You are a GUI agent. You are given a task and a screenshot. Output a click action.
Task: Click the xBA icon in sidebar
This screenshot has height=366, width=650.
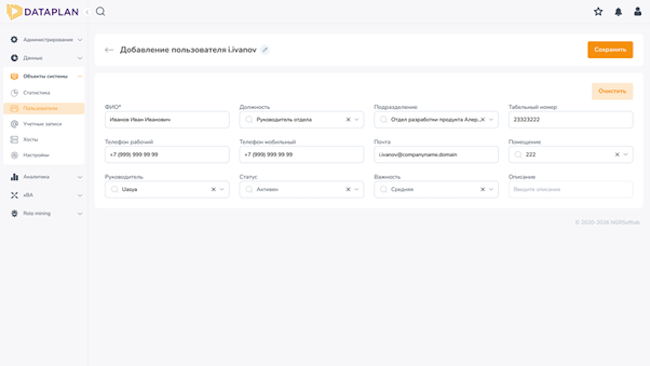14,195
